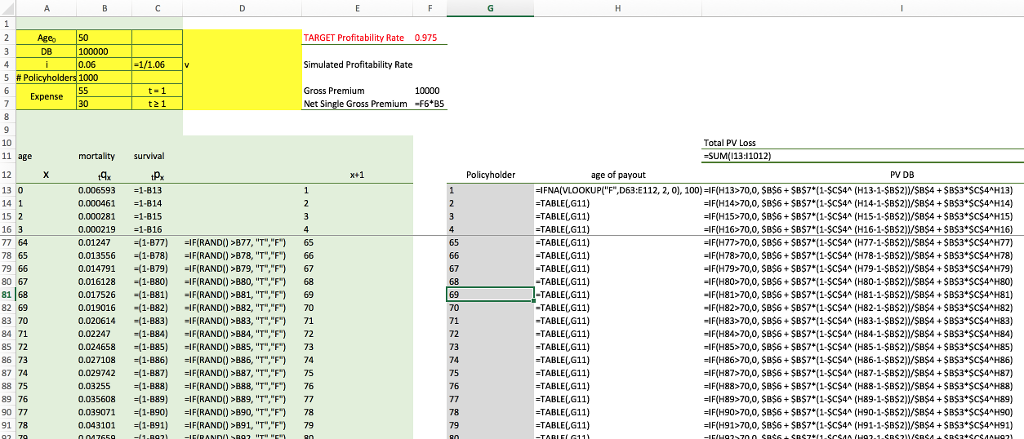Click cell B2 containing age 50
1024x439 pixels.
pos(104,38)
